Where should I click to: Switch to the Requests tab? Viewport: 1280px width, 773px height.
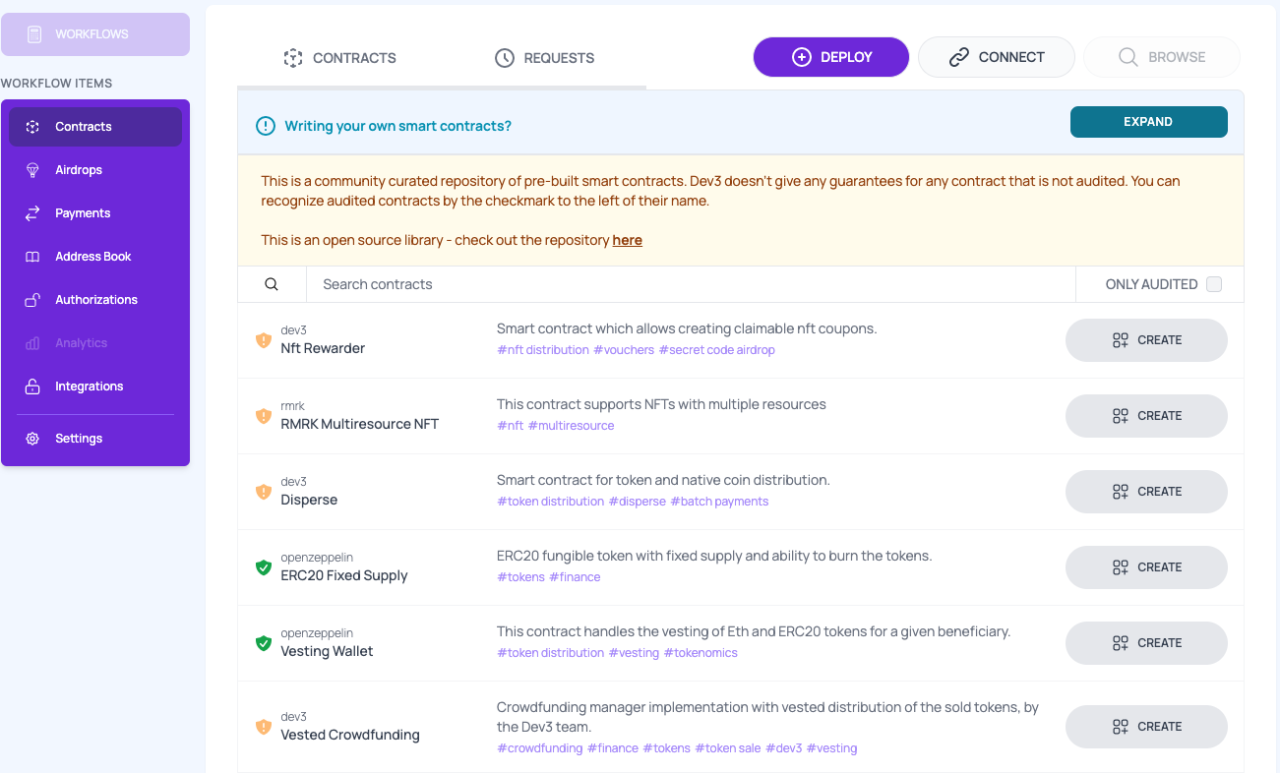pyautogui.click(x=545, y=58)
